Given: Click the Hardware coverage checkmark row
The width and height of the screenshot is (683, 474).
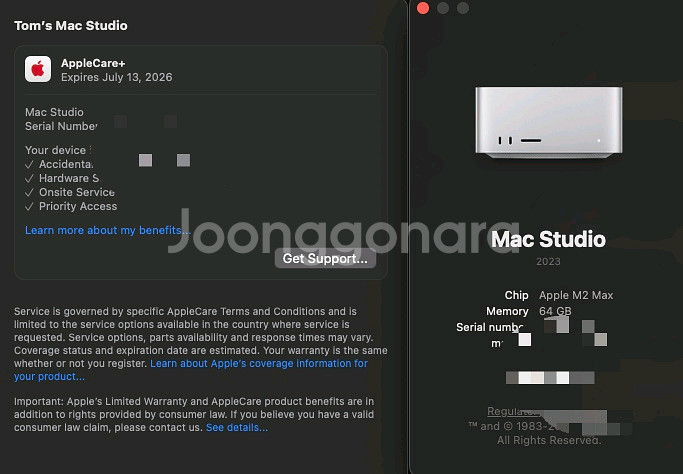Looking at the screenshot, I should [62, 178].
